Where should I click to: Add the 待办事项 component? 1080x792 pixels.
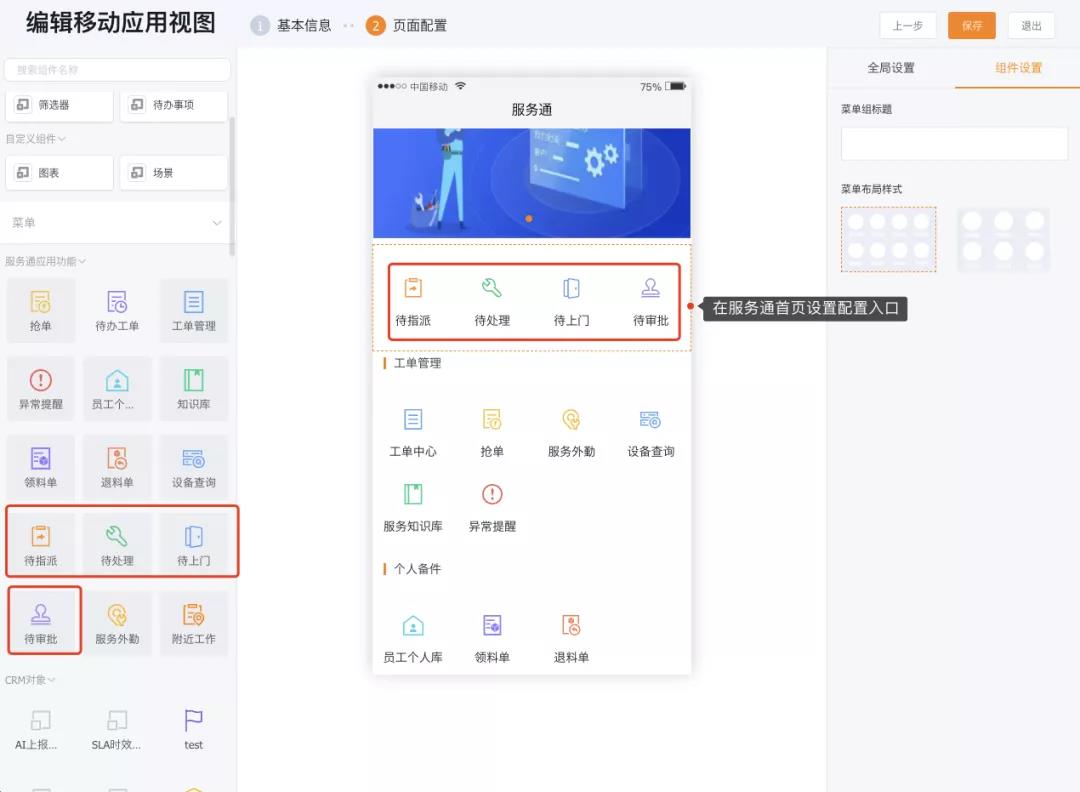pyautogui.click(x=174, y=105)
